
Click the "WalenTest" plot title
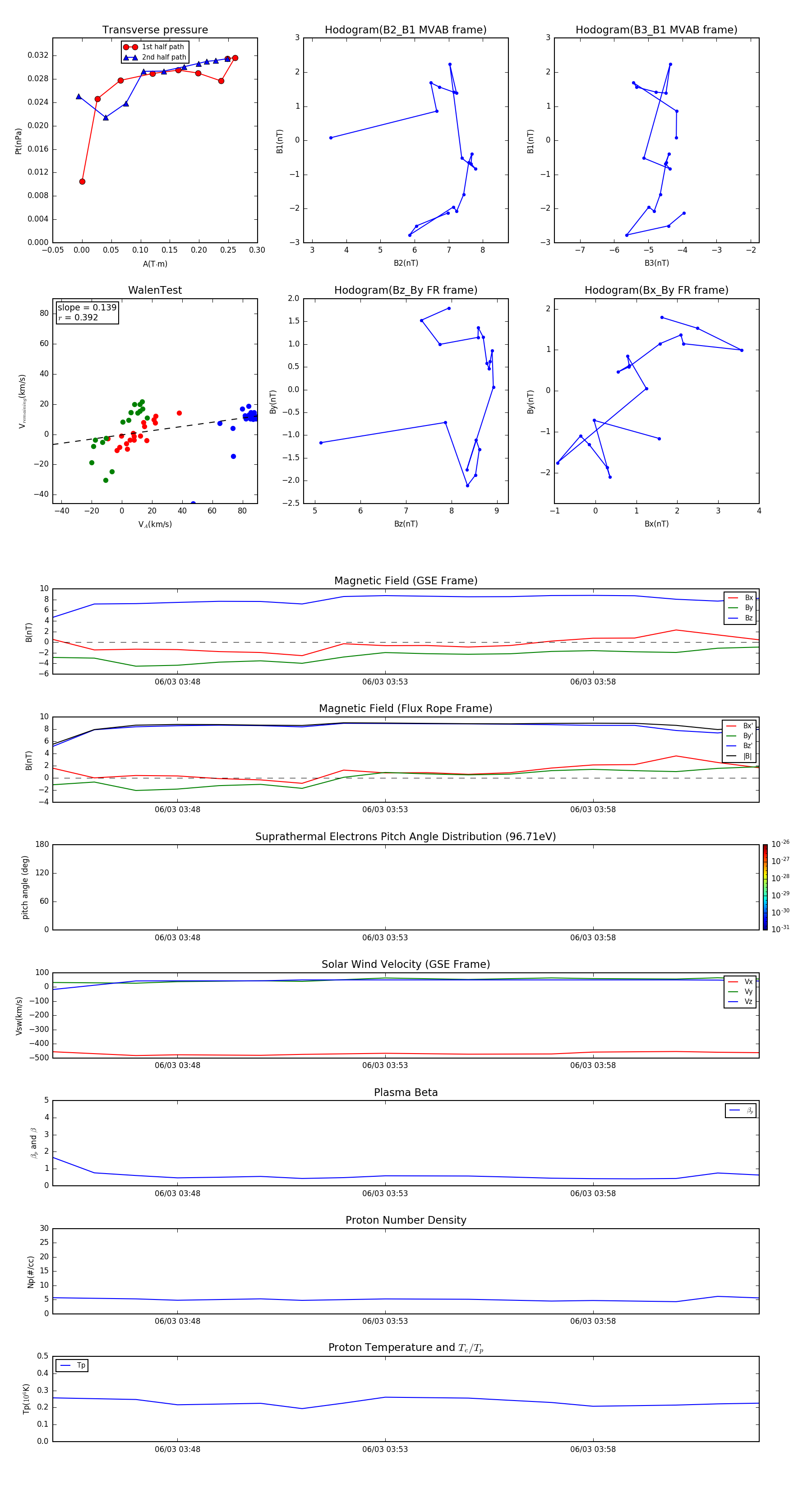pos(155,290)
